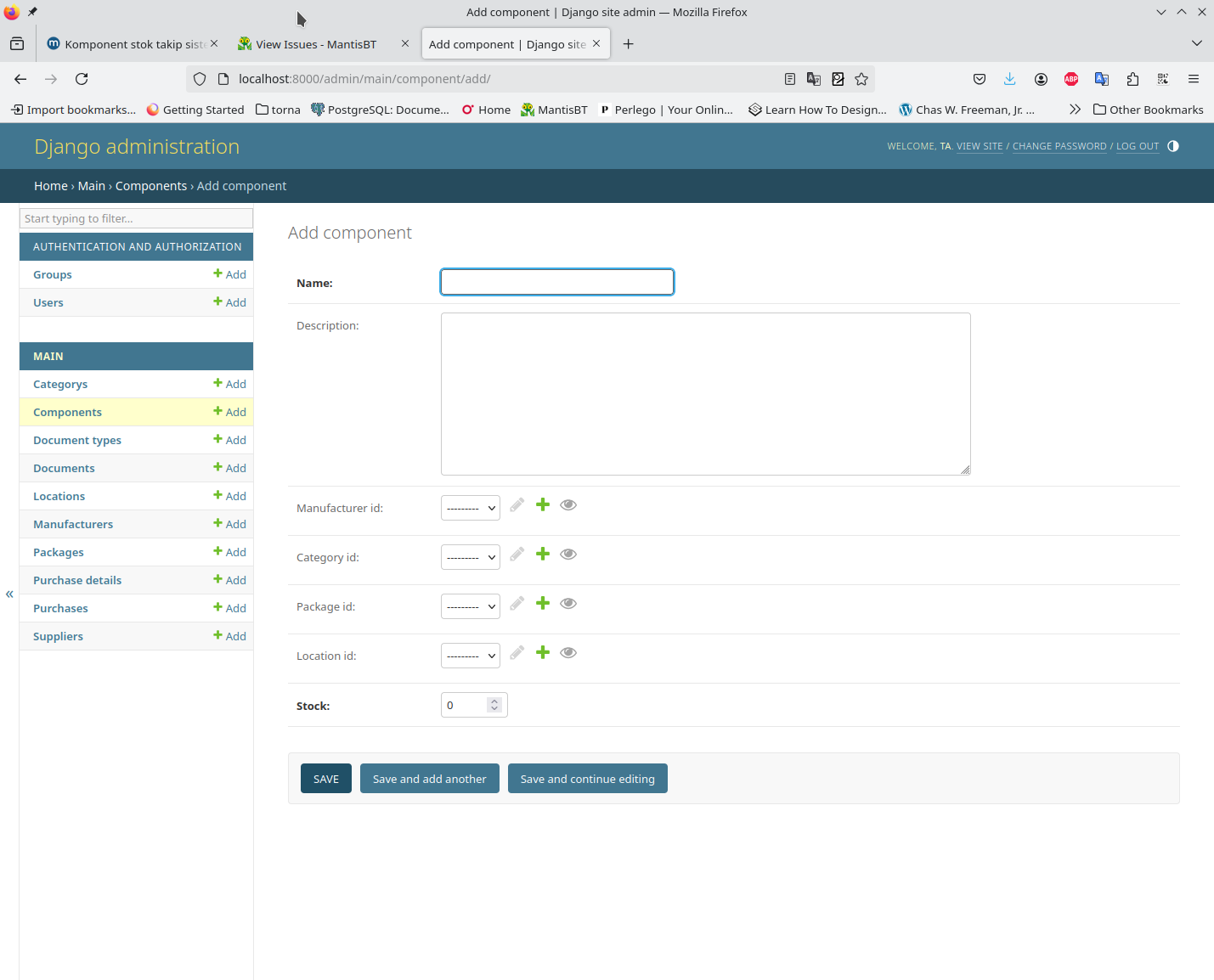This screenshot has height=980, width=1214.
Task: Open the Package id dropdown
Action: (x=471, y=607)
